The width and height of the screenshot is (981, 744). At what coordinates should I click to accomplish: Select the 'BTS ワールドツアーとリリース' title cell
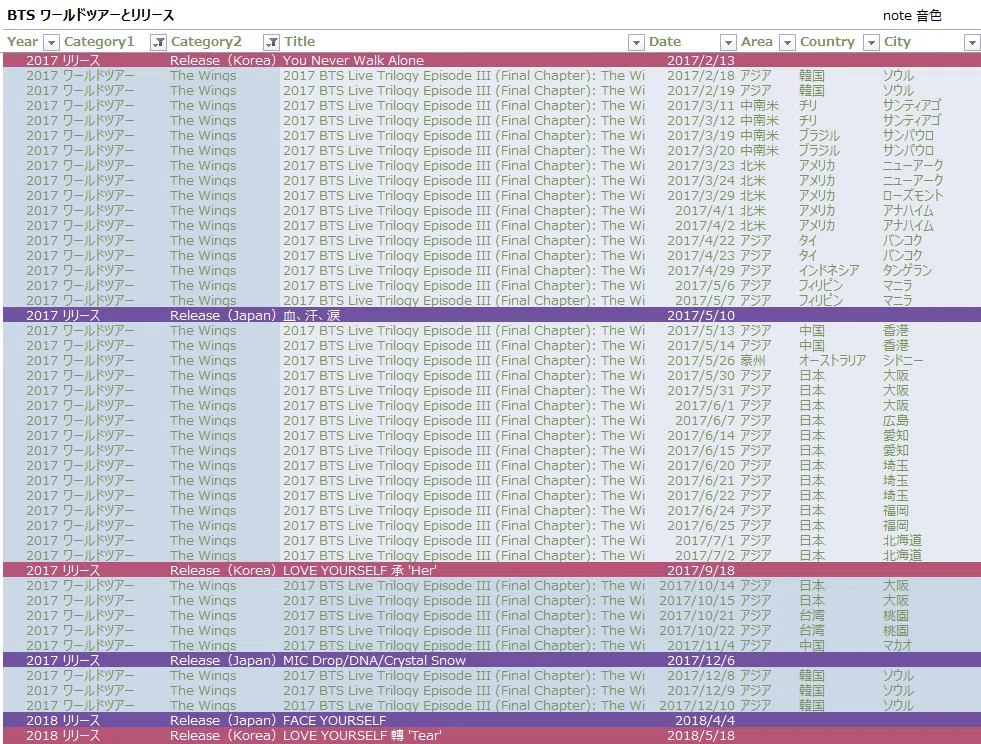(x=91, y=15)
